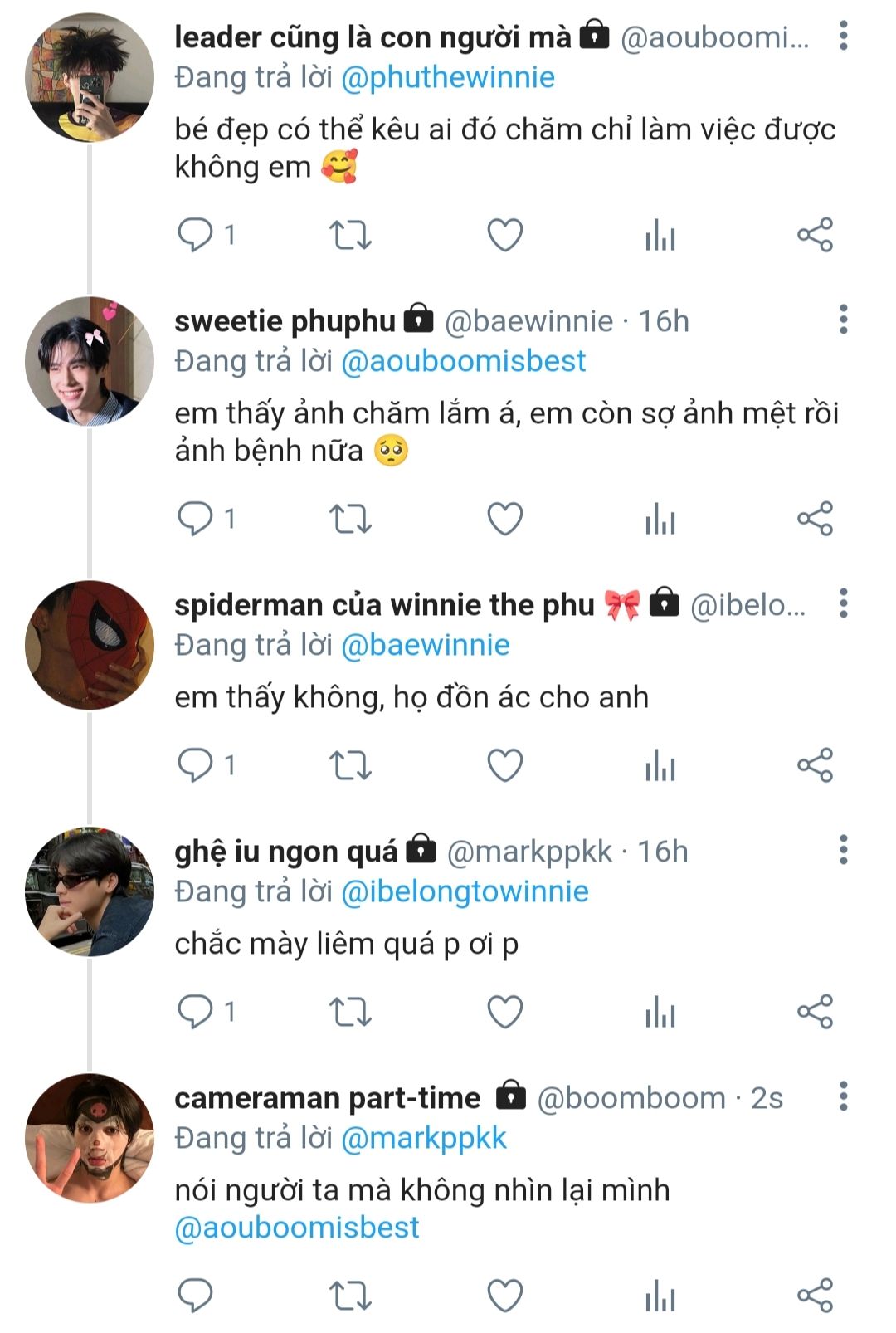Open the @phuthewinnie mention link
Image resolution: width=896 pixels, height=1333 pixels.
point(448,77)
